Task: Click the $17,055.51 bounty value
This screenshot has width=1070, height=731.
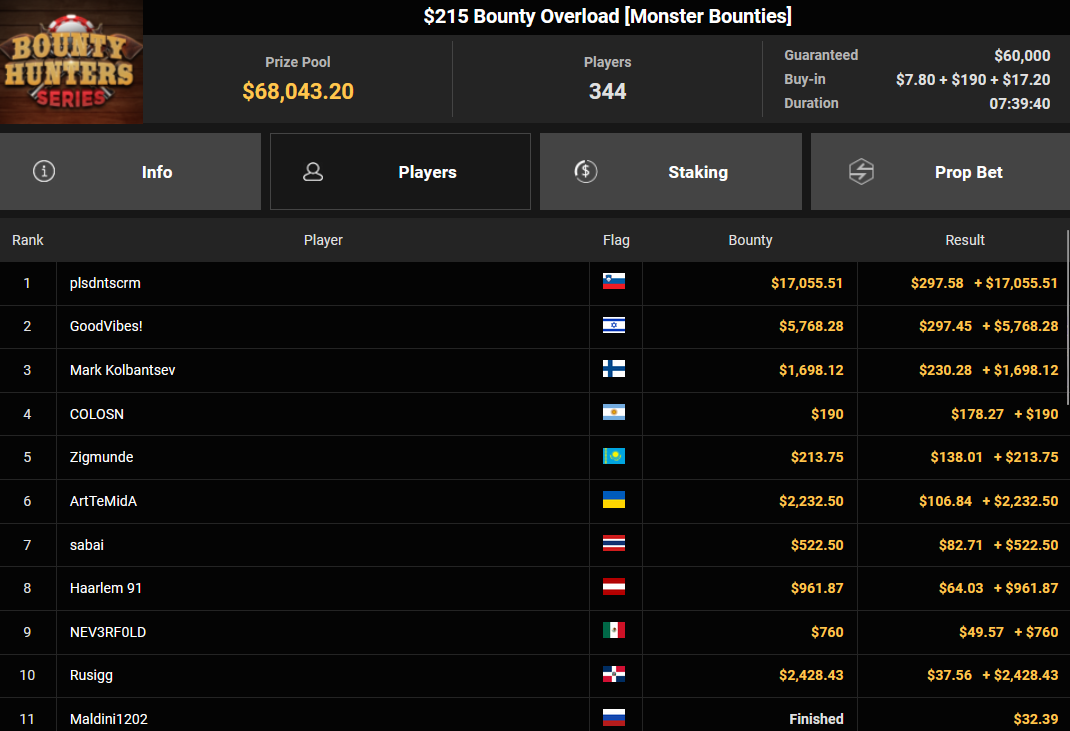Action: pyautogui.click(x=807, y=283)
